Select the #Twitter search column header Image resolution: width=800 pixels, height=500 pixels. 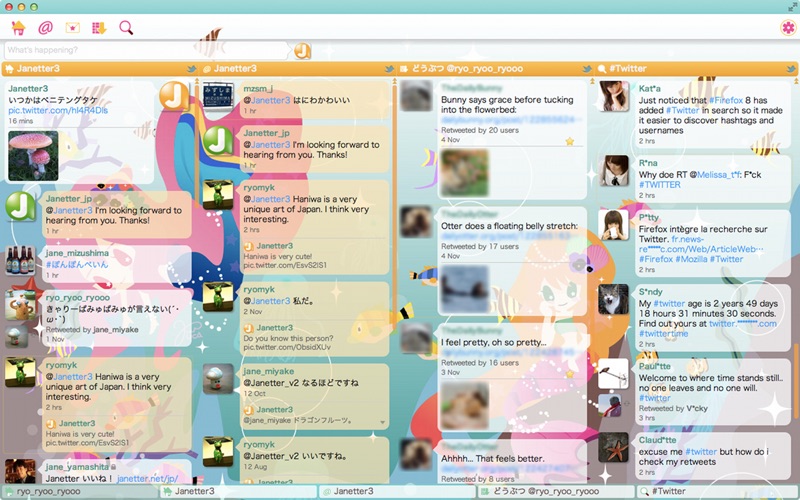tap(696, 69)
